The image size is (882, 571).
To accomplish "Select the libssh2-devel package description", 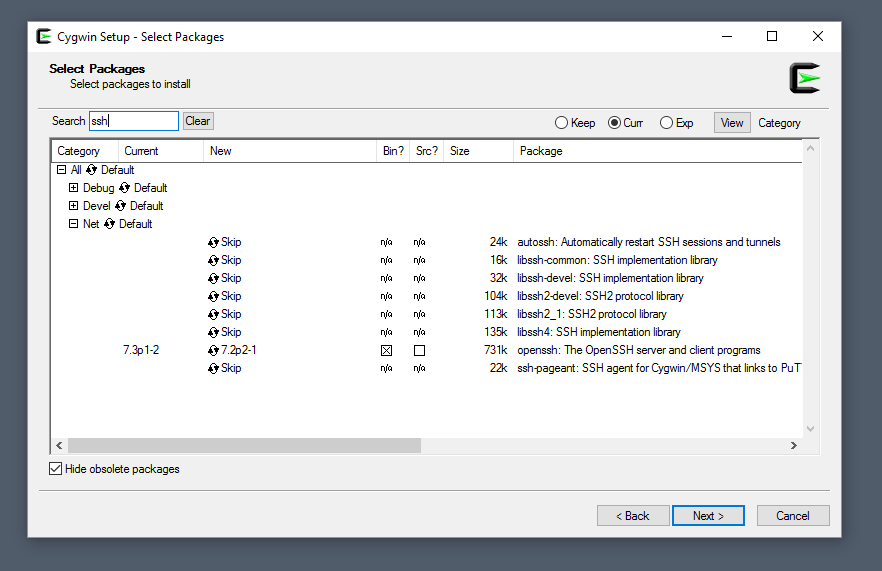I will (x=600, y=296).
